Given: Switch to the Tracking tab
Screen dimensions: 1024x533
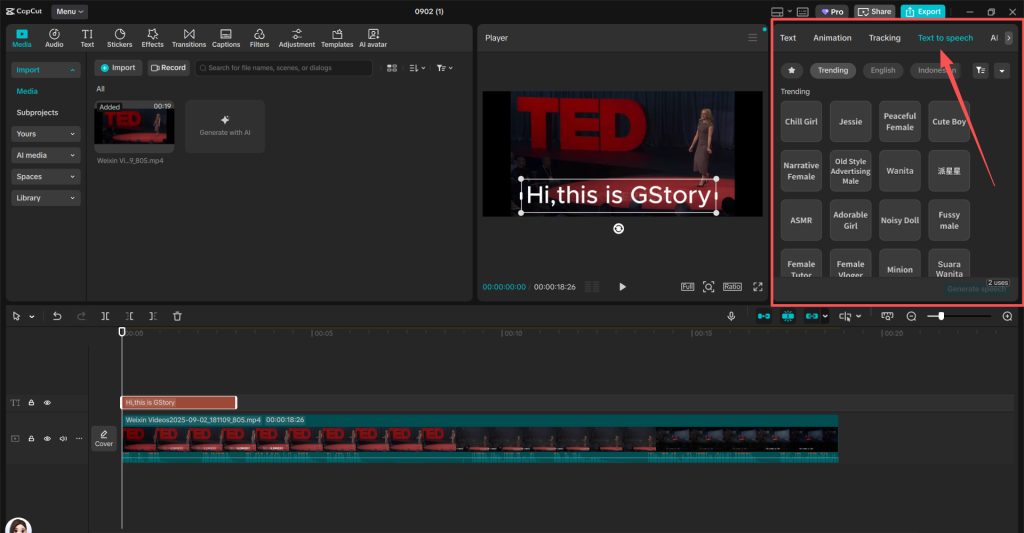Looking at the screenshot, I should 884,38.
